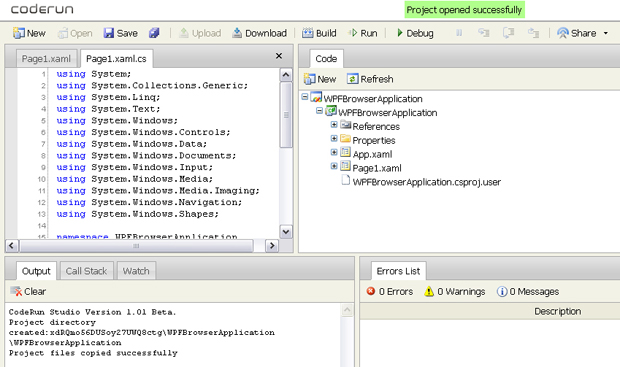The height and width of the screenshot is (367, 620).
Task: Switch to the Page1.xaml tab
Action: click(x=46, y=59)
